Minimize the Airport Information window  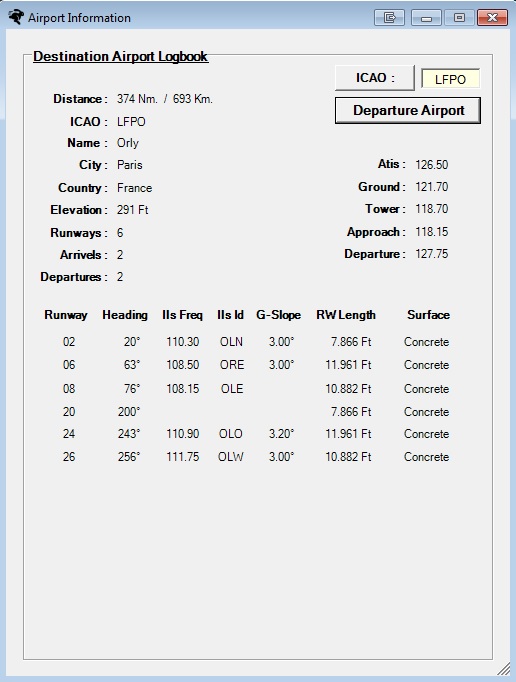coord(426,17)
